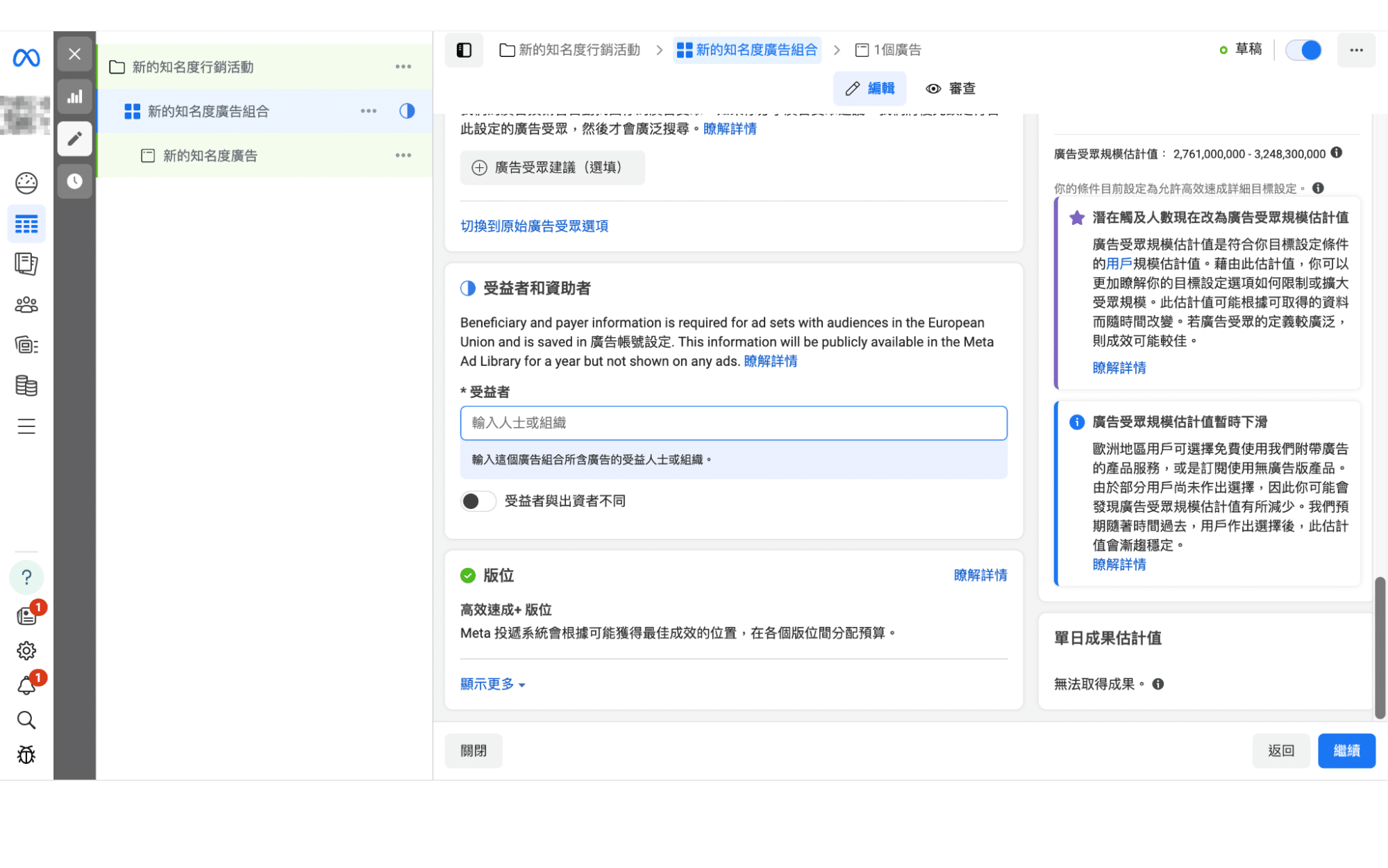Select the edit pencil icon in left rail

click(74, 138)
